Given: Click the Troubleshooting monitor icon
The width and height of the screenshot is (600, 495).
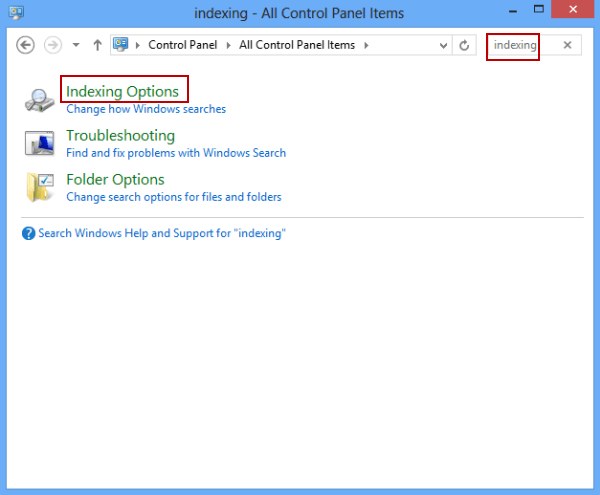Looking at the screenshot, I should 39,143.
